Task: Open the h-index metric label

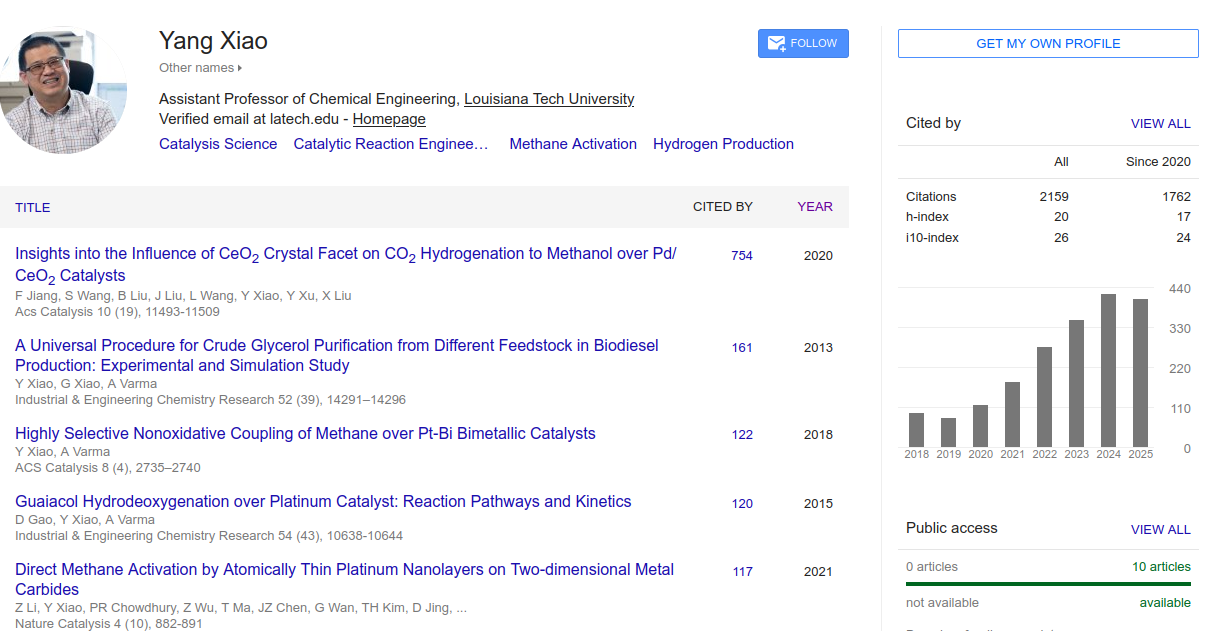Action: tap(927, 217)
